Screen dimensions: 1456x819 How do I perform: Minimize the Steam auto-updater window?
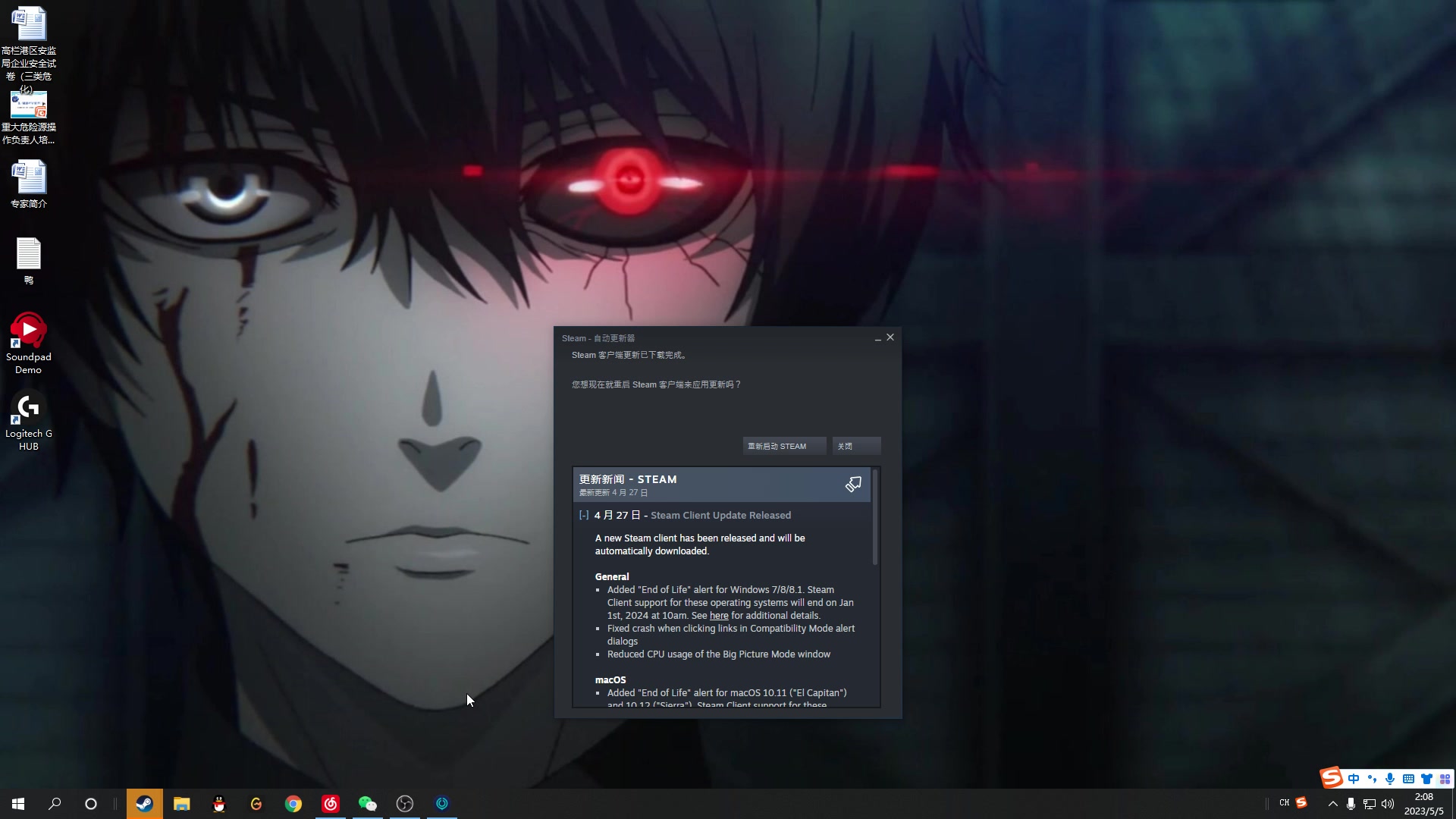coord(877,338)
